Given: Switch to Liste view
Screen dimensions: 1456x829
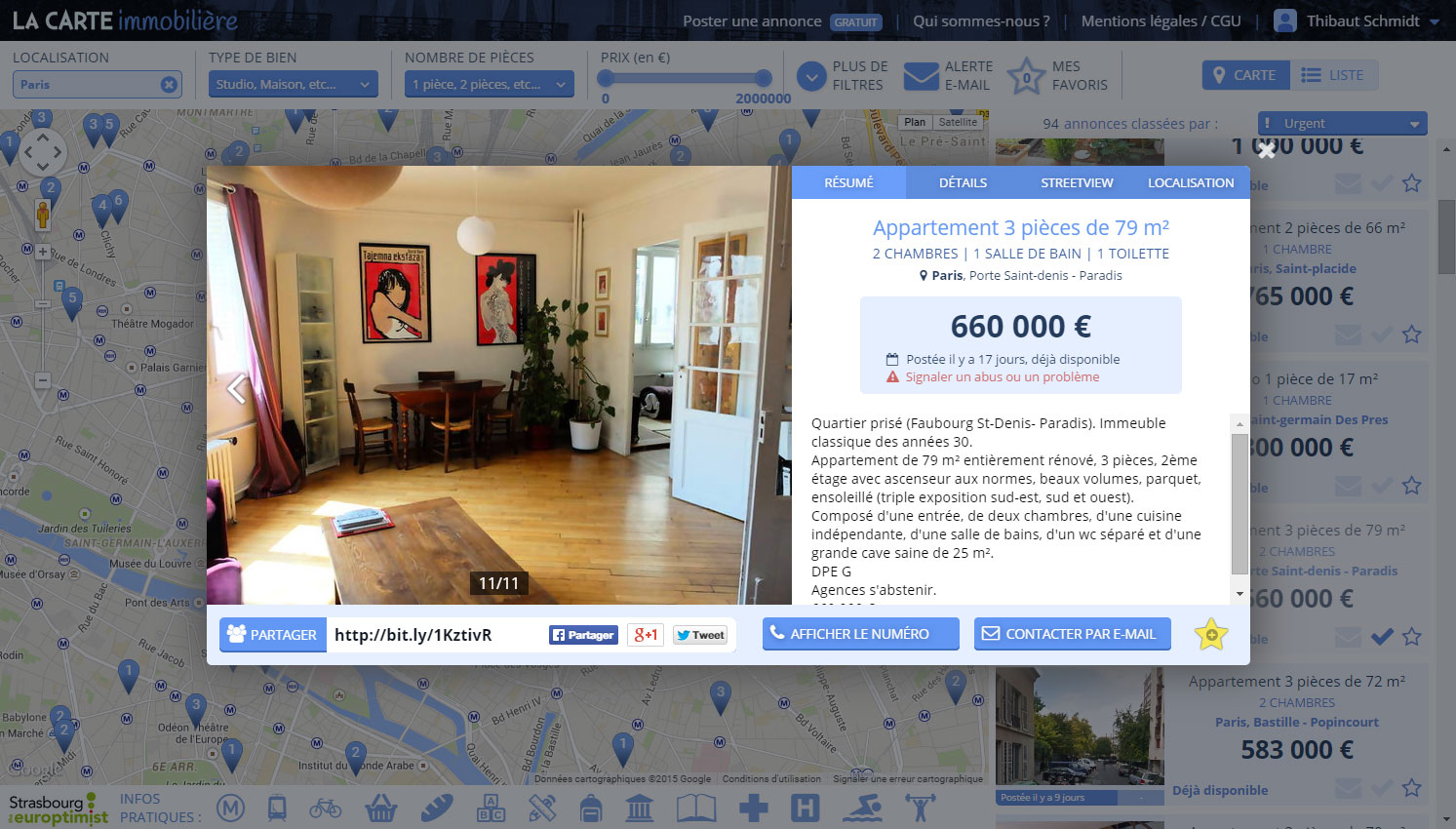Looking at the screenshot, I should 1333,75.
